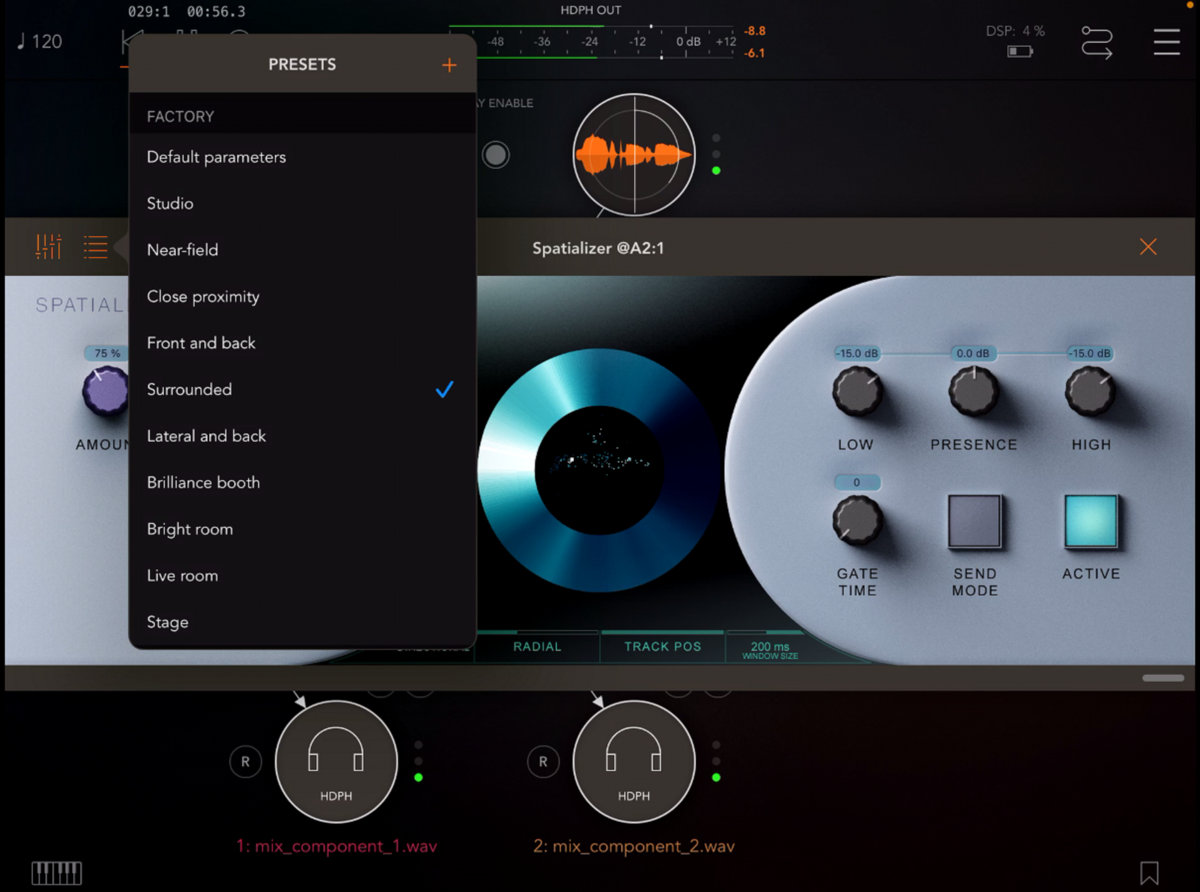Tap the HDPH headphone output for mix_component_1.wav
Viewport: 1200px width, 892px height.
[337, 762]
